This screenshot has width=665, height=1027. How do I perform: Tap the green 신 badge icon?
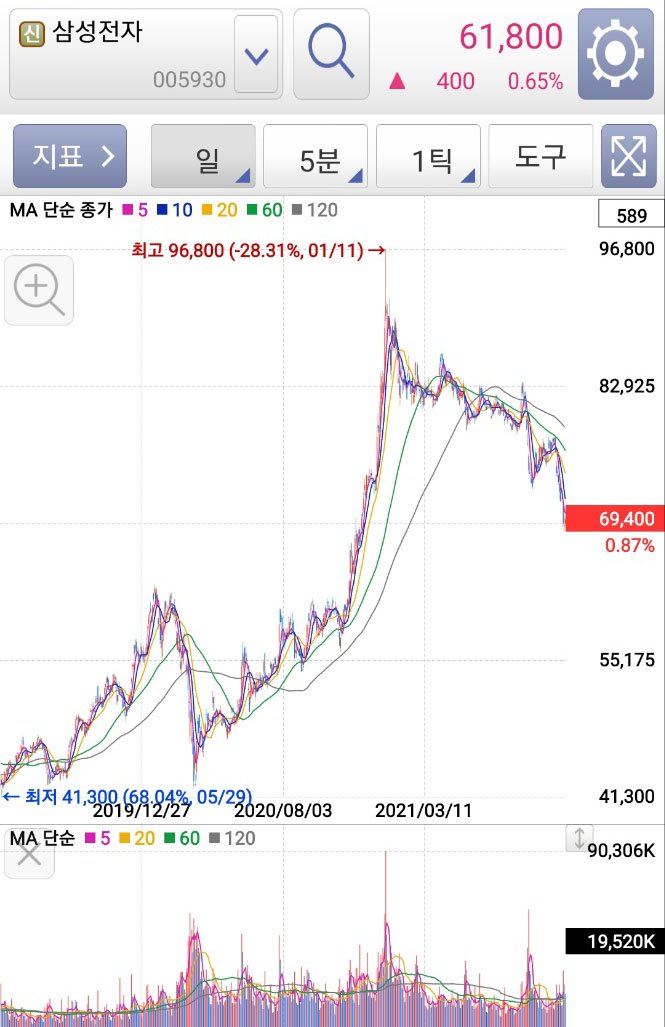[x=31, y=33]
